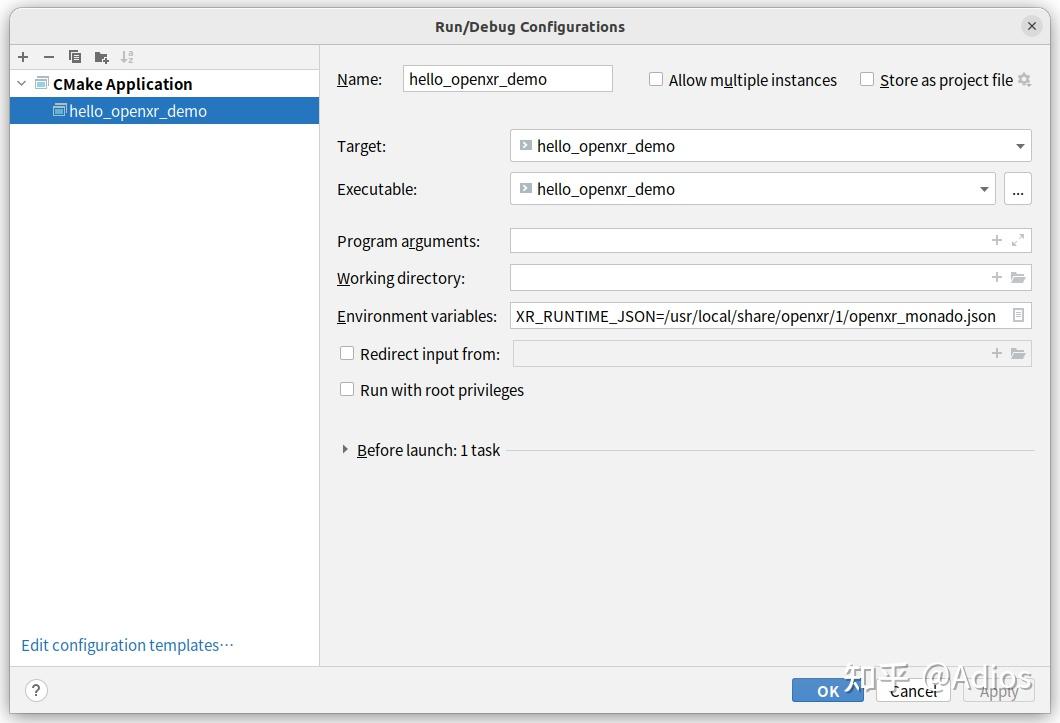
Task: Open Edit configuration templates link
Action: [127, 645]
